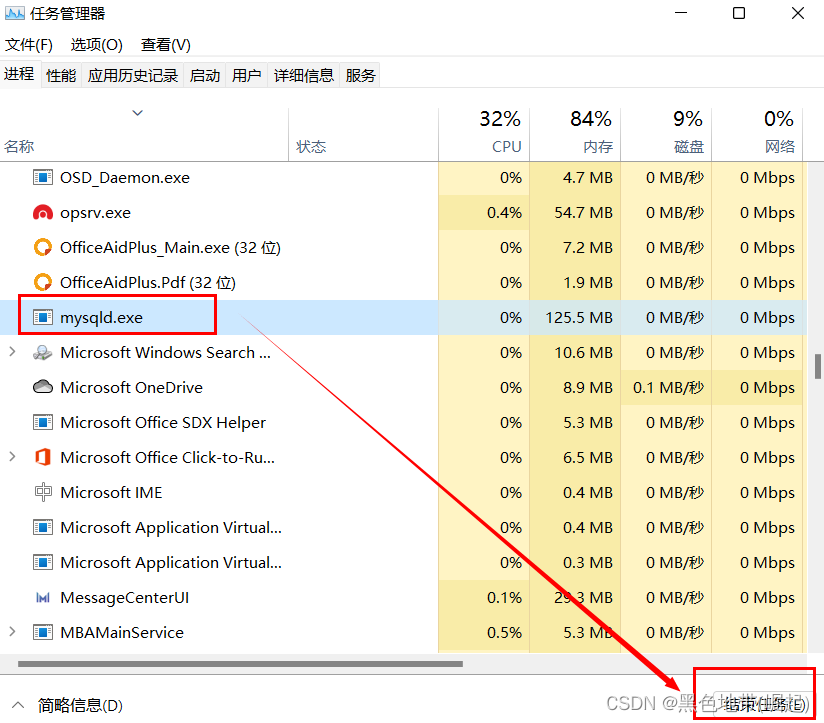Screen dimensions: 824x723
Task: Sort by the 9% 磁盘 column header
Action: 666,134
